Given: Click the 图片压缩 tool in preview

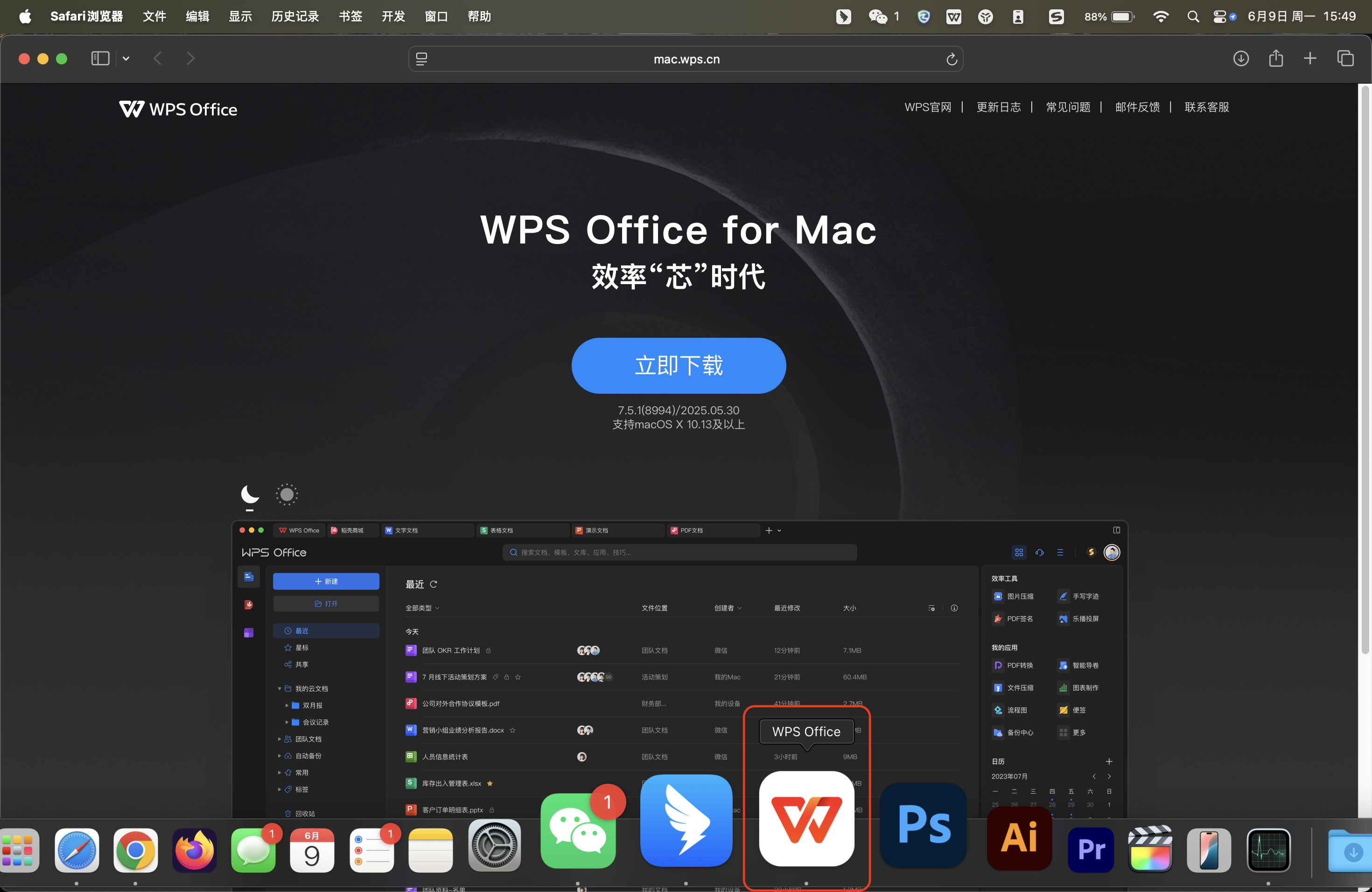Looking at the screenshot, I should coord(1014,596).
